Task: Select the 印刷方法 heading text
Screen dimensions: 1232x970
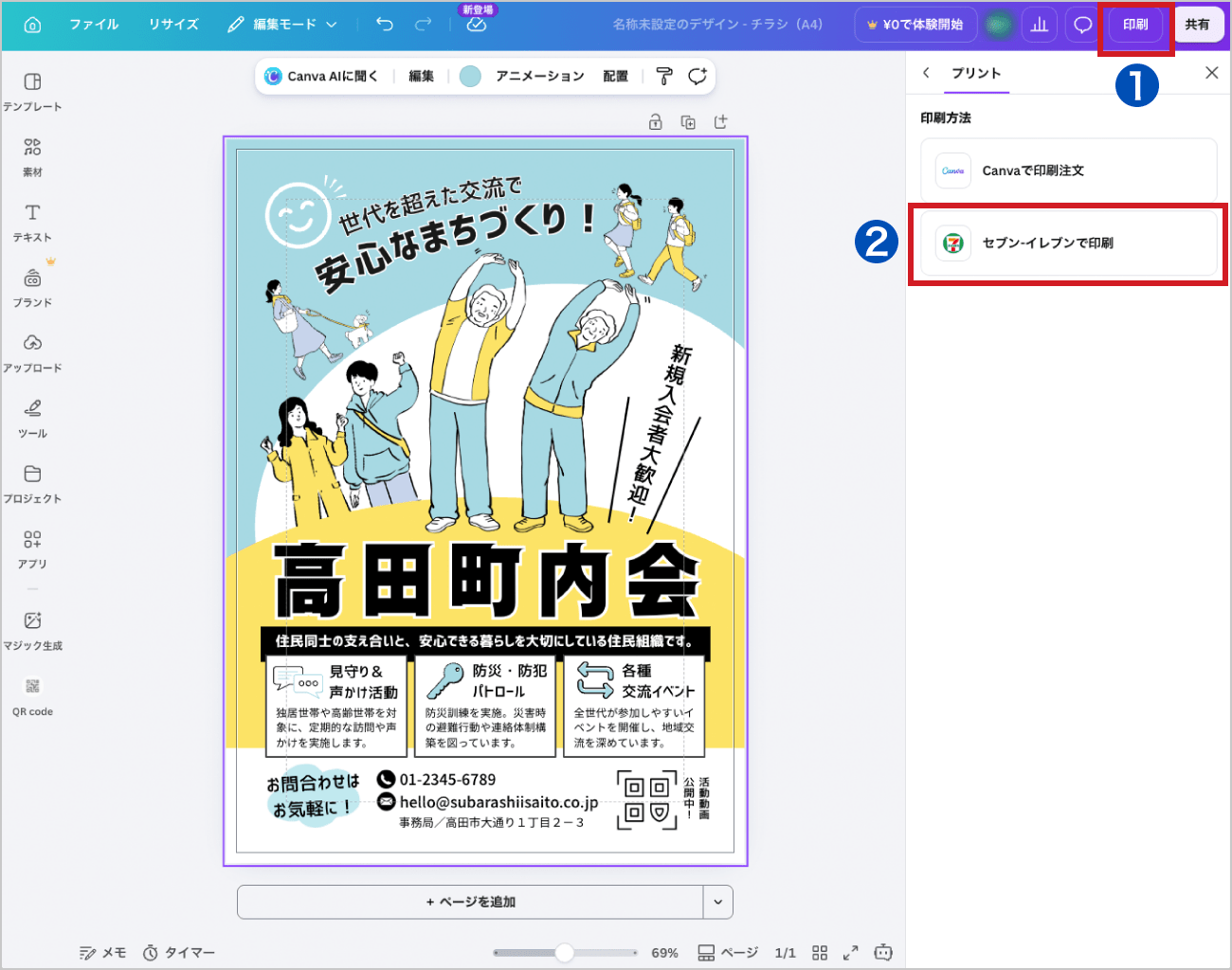Action: point(946,118)
